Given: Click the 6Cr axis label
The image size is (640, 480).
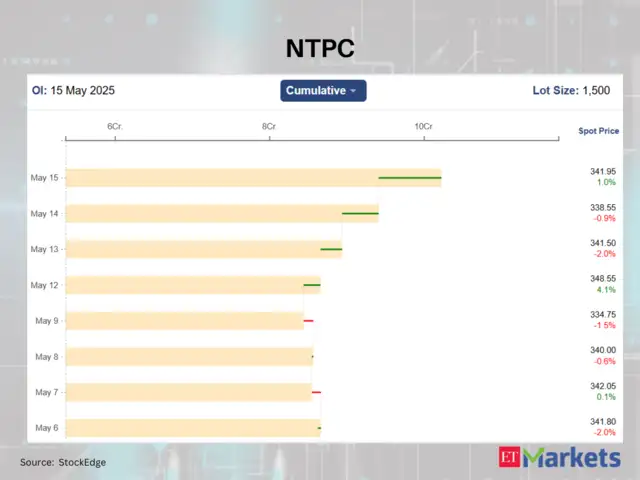Looking at the screenshot, I should (115, 126).
